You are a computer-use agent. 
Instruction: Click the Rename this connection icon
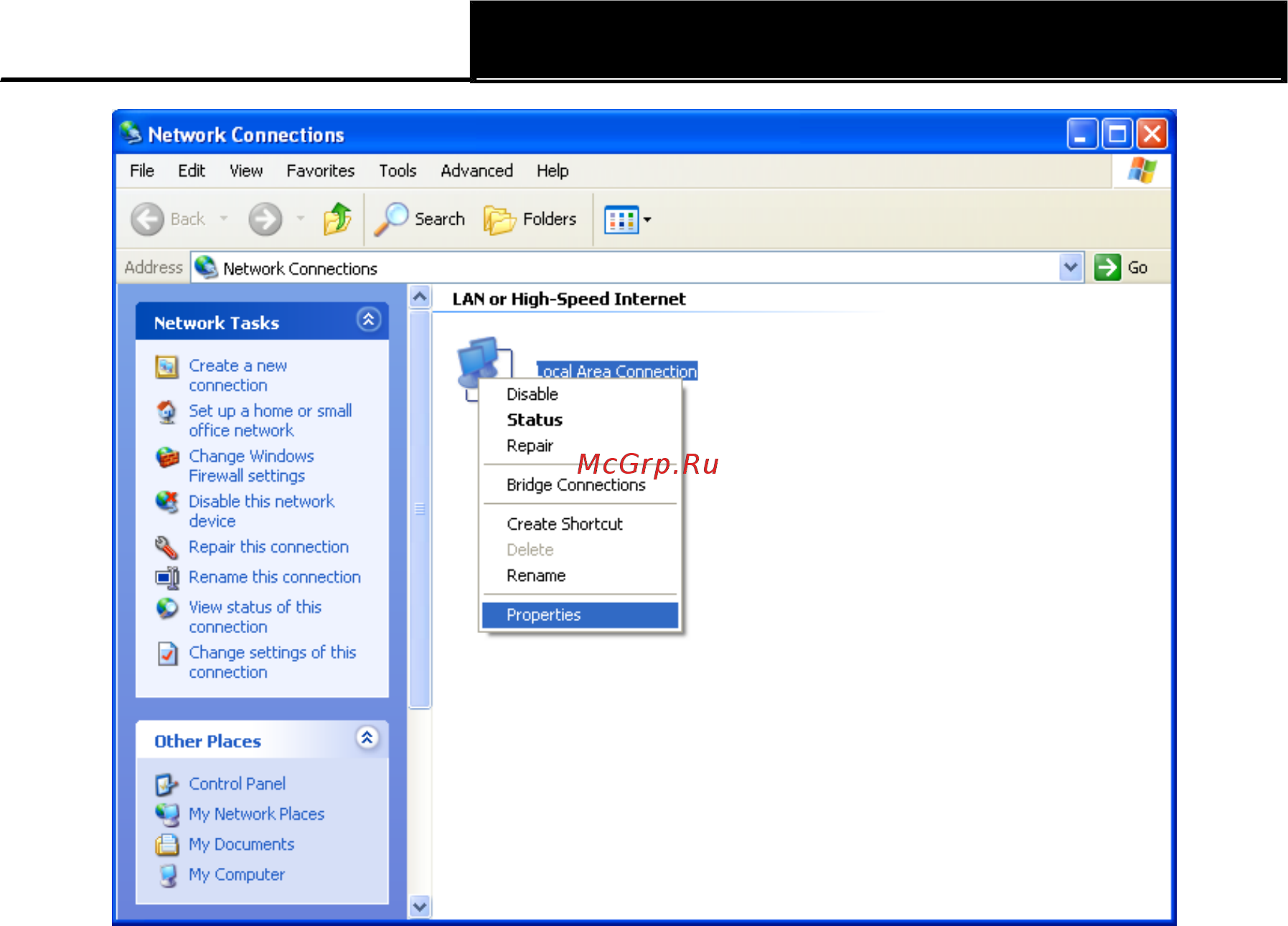(167, 578)
